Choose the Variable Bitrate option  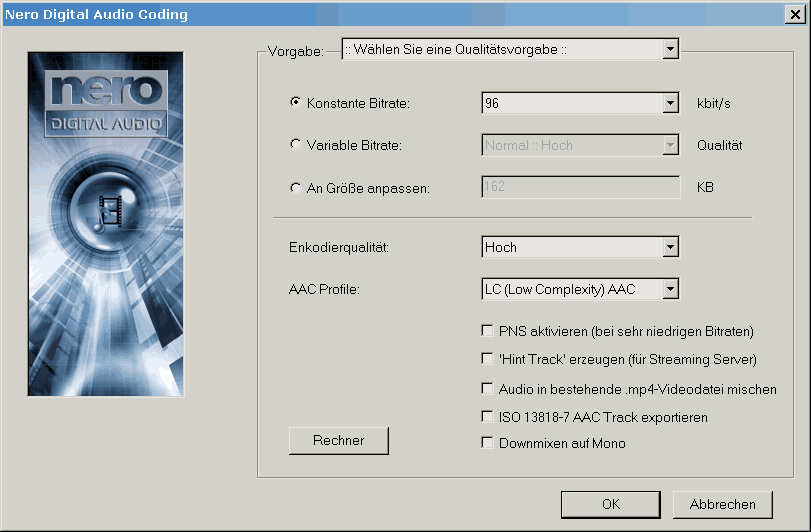pos(295,145)
